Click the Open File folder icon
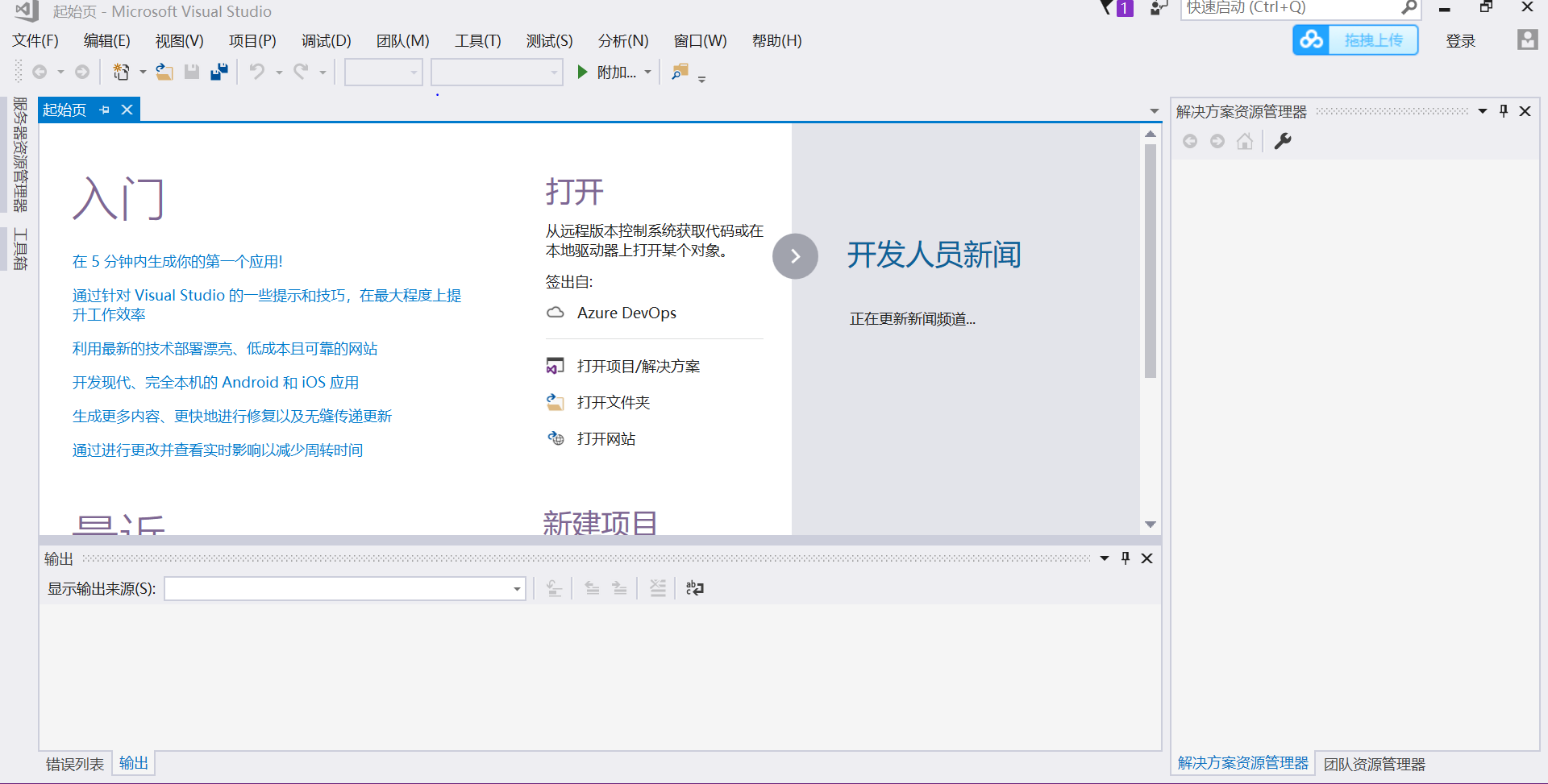This screenshot has height=784, width=1548. pyautogui.click(x=164, y=73)
